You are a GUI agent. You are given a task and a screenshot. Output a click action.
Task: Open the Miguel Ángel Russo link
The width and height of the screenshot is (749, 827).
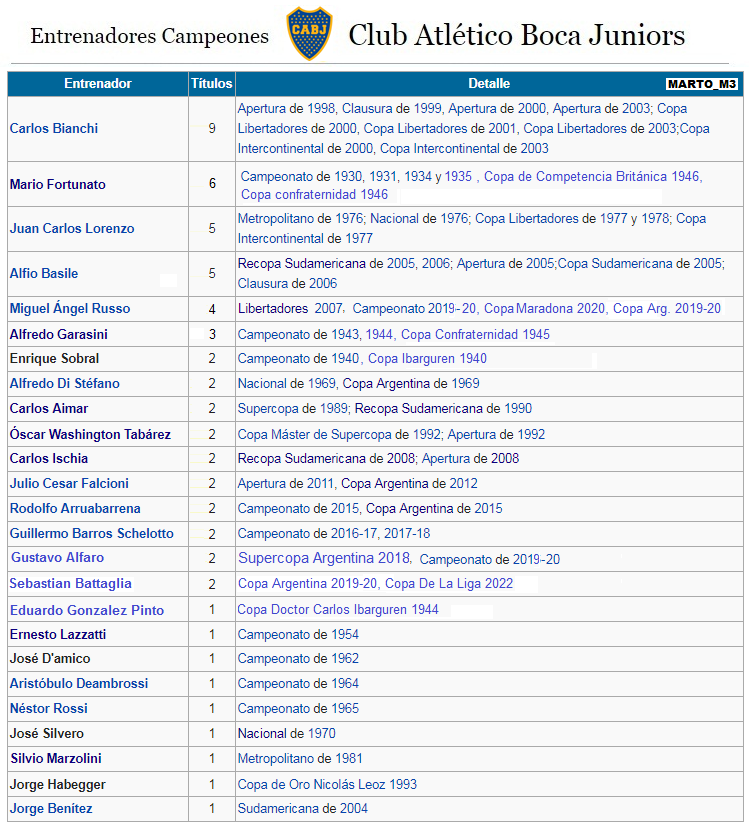70,309
